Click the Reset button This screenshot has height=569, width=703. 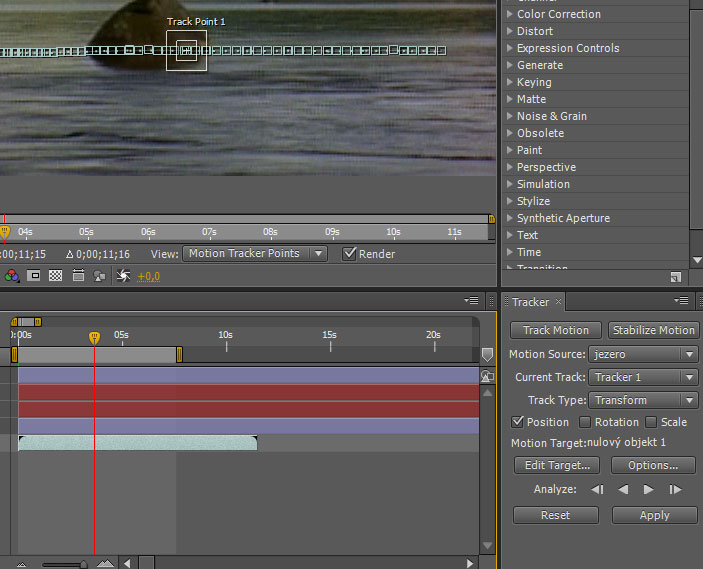pos(555,515)
